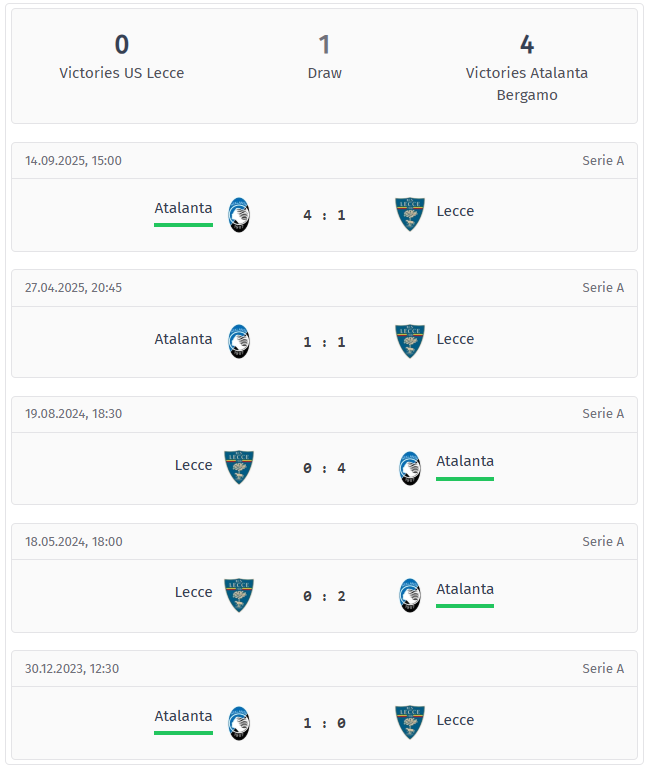This screenshot has height=768, width=647.
Task: Click Atalanta team name in 18.05.2024 match
Action: point(465,589)
